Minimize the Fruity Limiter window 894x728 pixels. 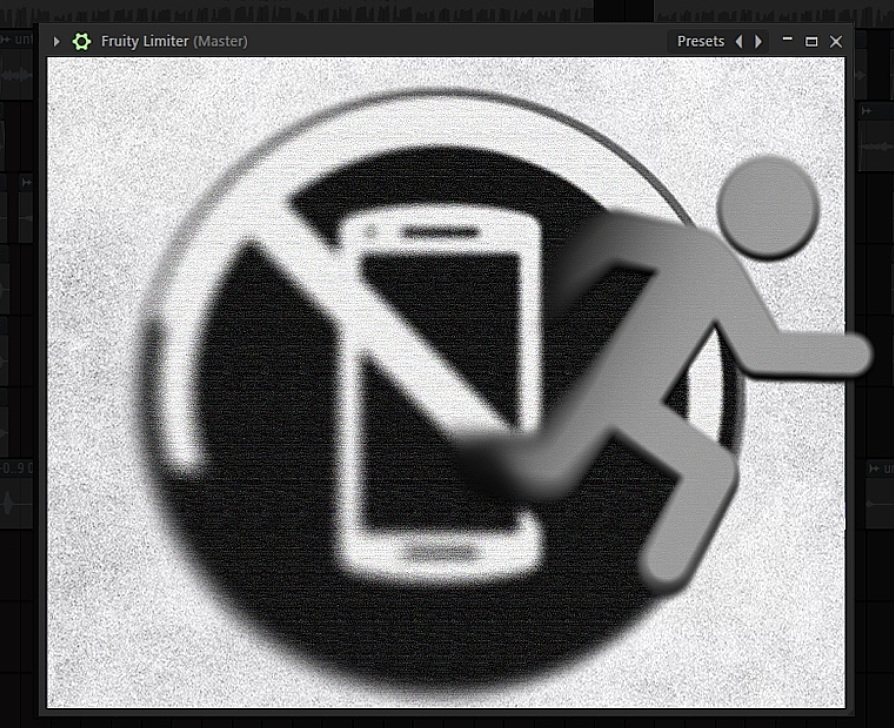click(787, 41)
